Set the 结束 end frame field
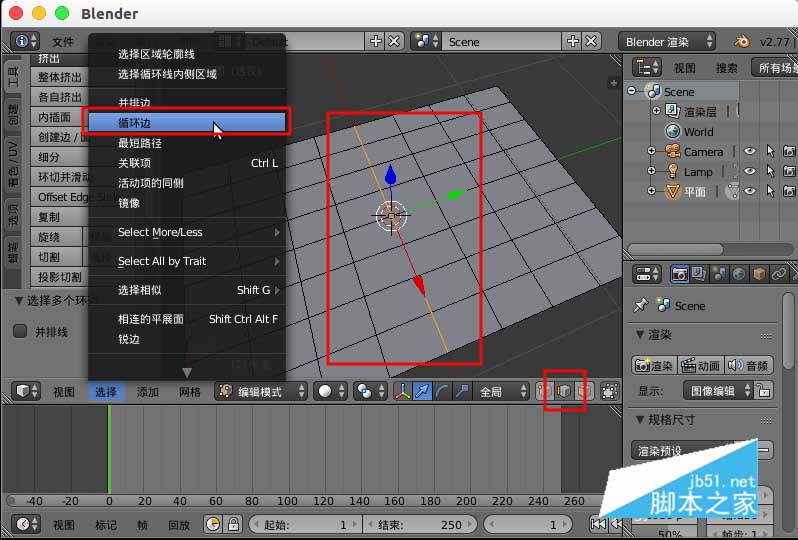798x540 pixels. pyautogui.click(x=420, y=524)
